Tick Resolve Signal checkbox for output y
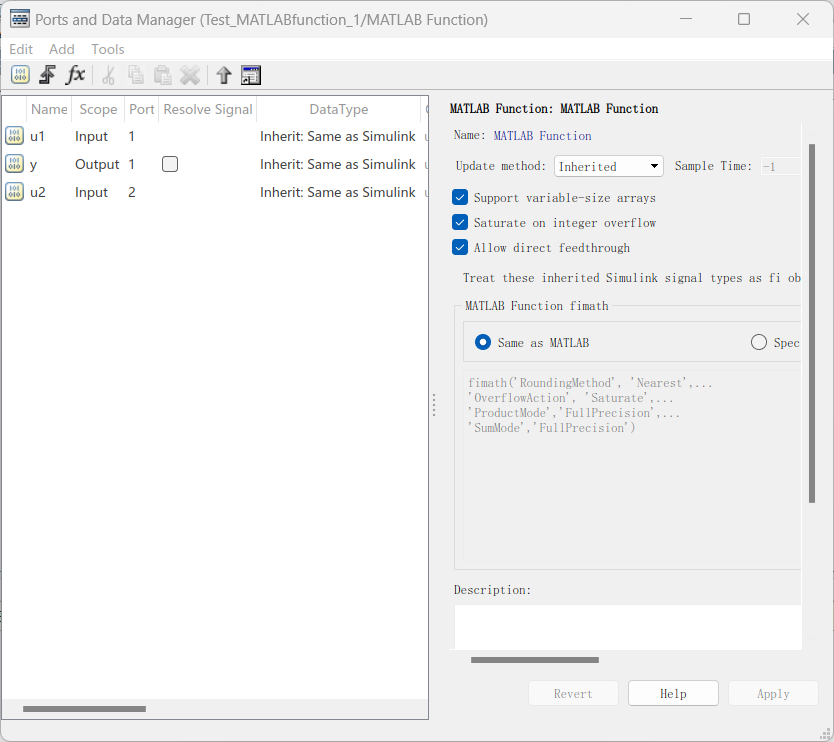 [x=170, y=164]
